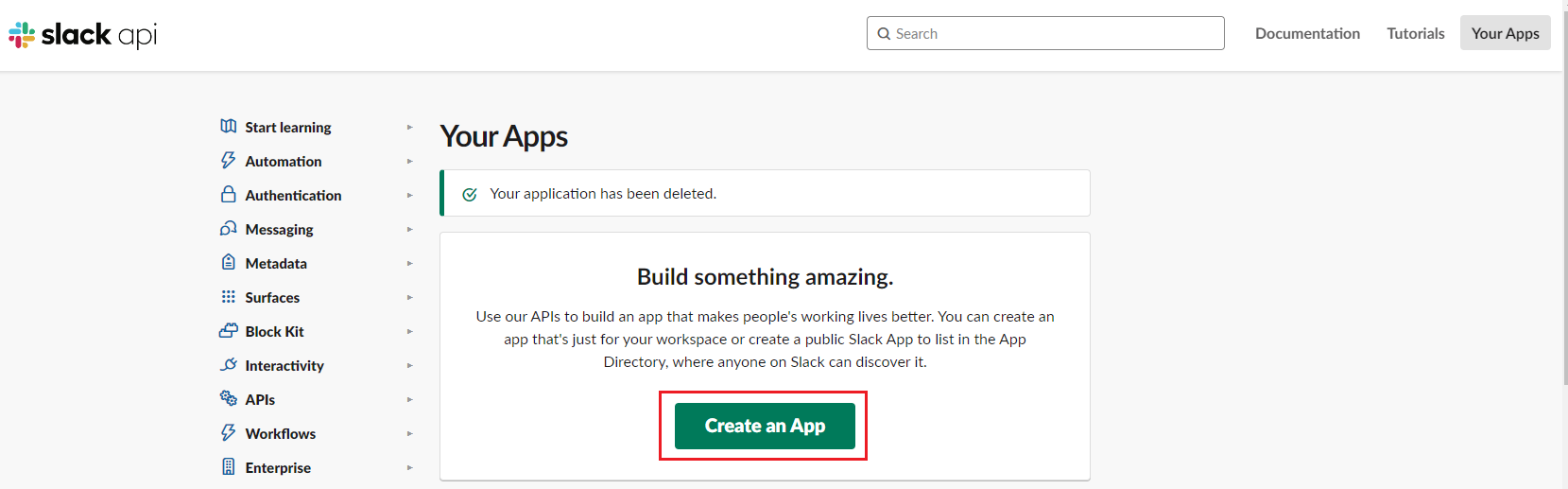Screen dimensions: 1568x489
Task: Expand the Interactivity section arrow
Action: pyautogui.click(x=409, y=365)
